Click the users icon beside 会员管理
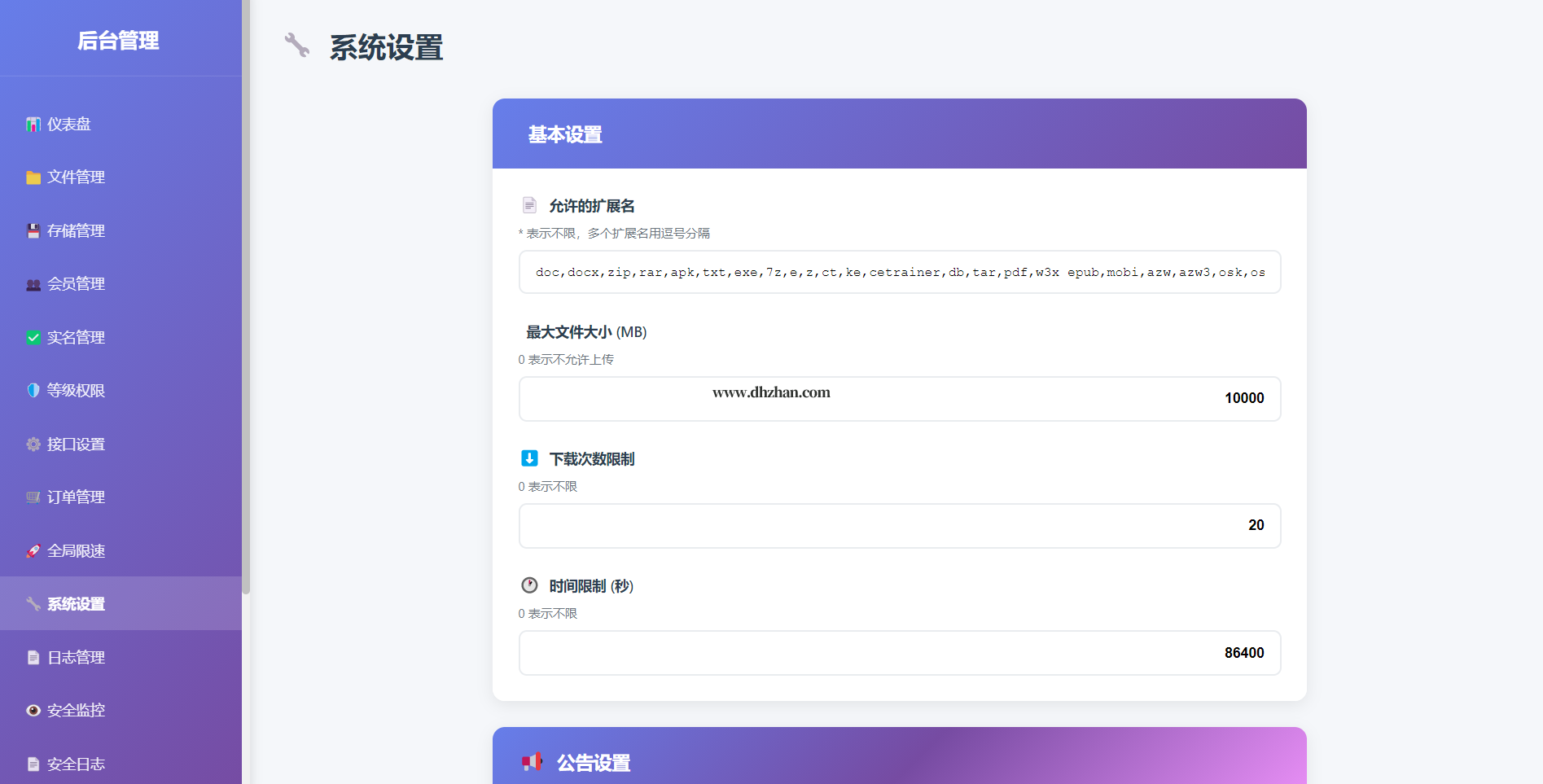 [x=33, y=284]
